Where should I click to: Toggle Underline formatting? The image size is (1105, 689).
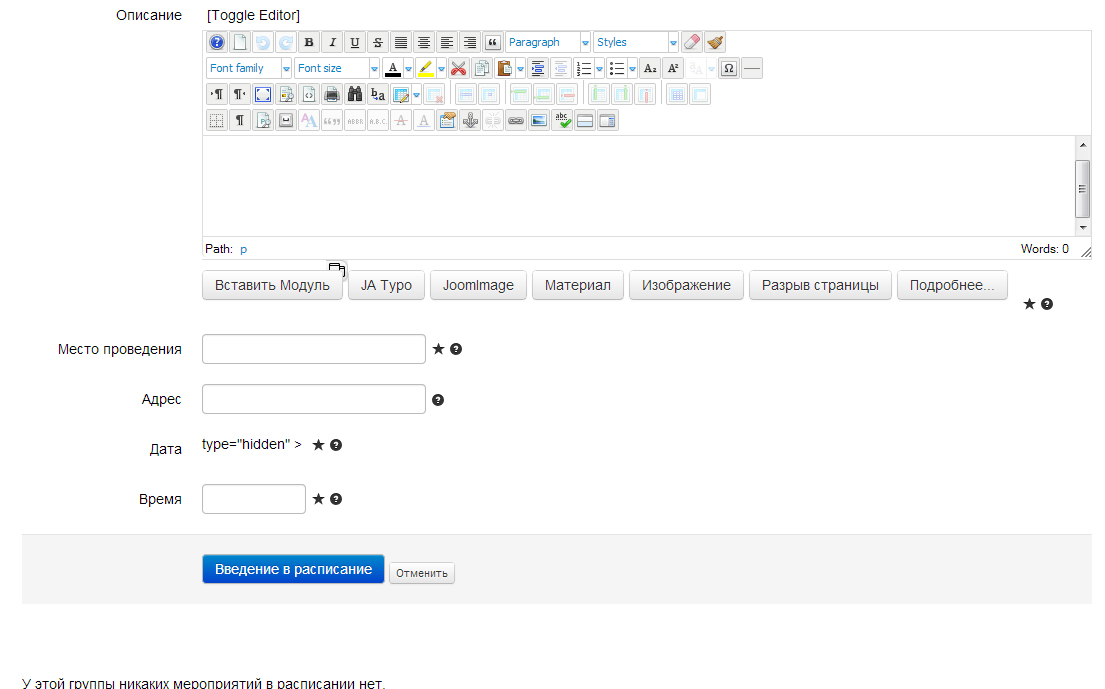coord(355,42)
